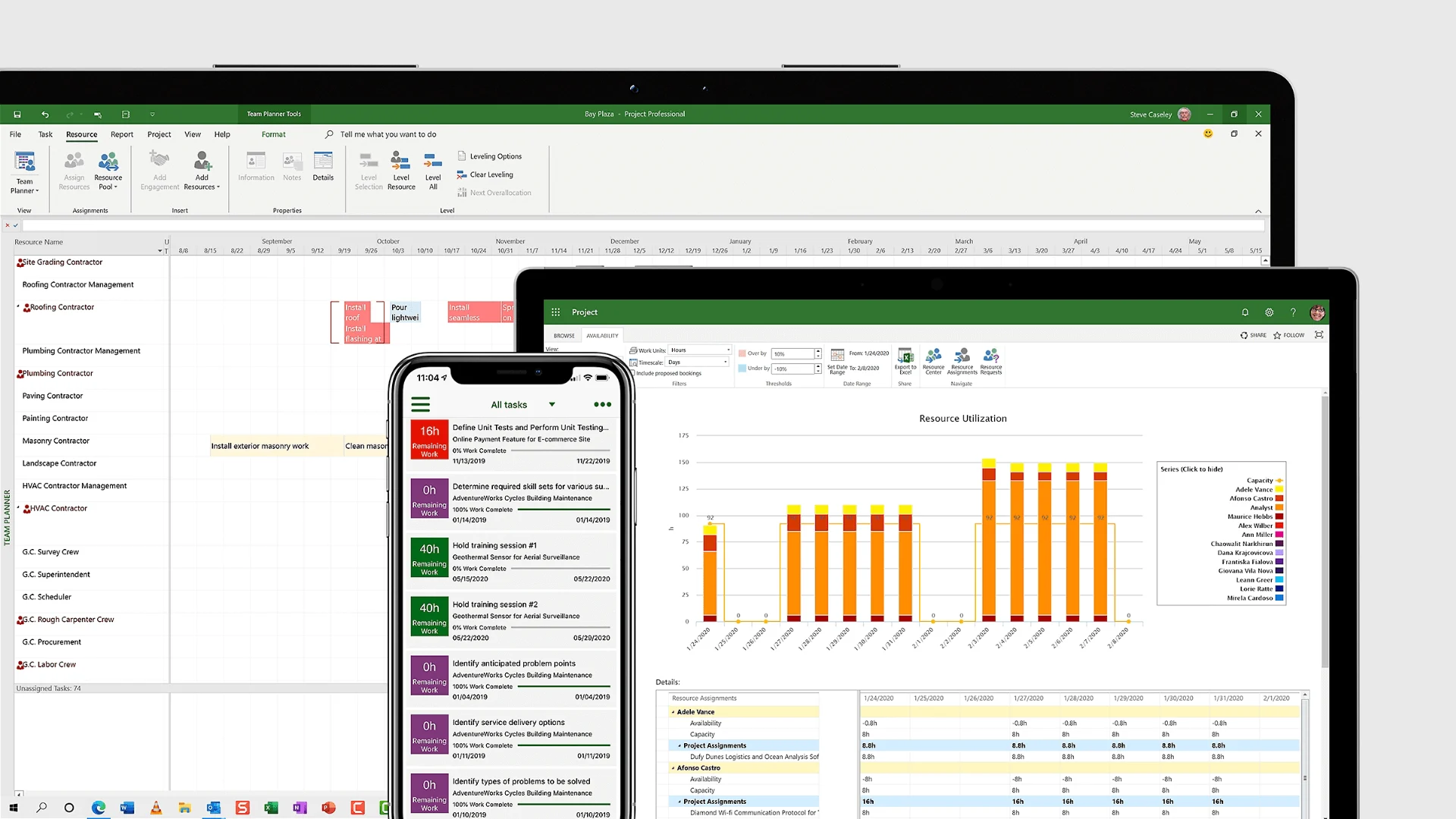Switch to Report ribbon tab
The image size is (1456, 819).
tap(122, 134)
